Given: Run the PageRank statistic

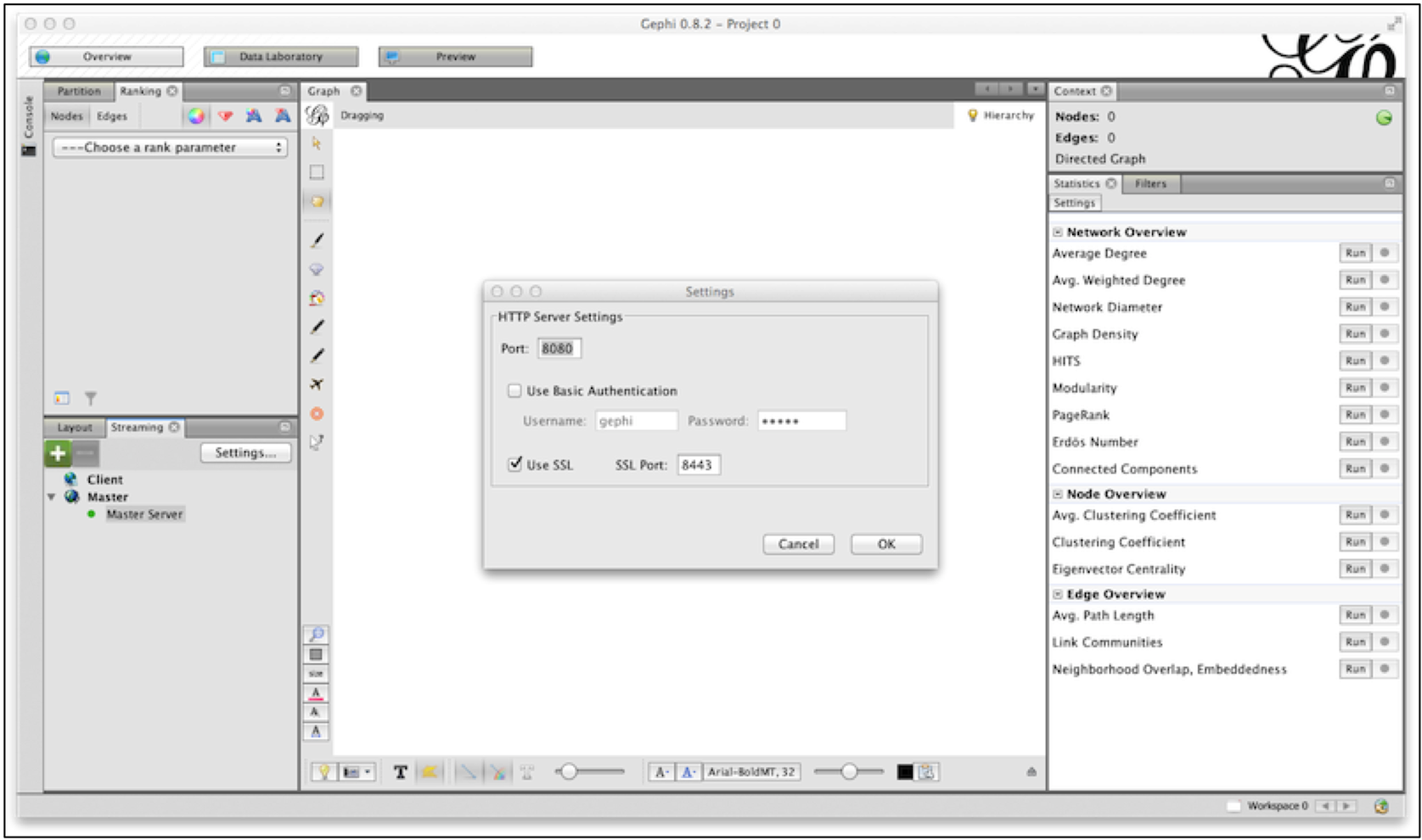Looking at the screenshot, I should point(1356,415).
